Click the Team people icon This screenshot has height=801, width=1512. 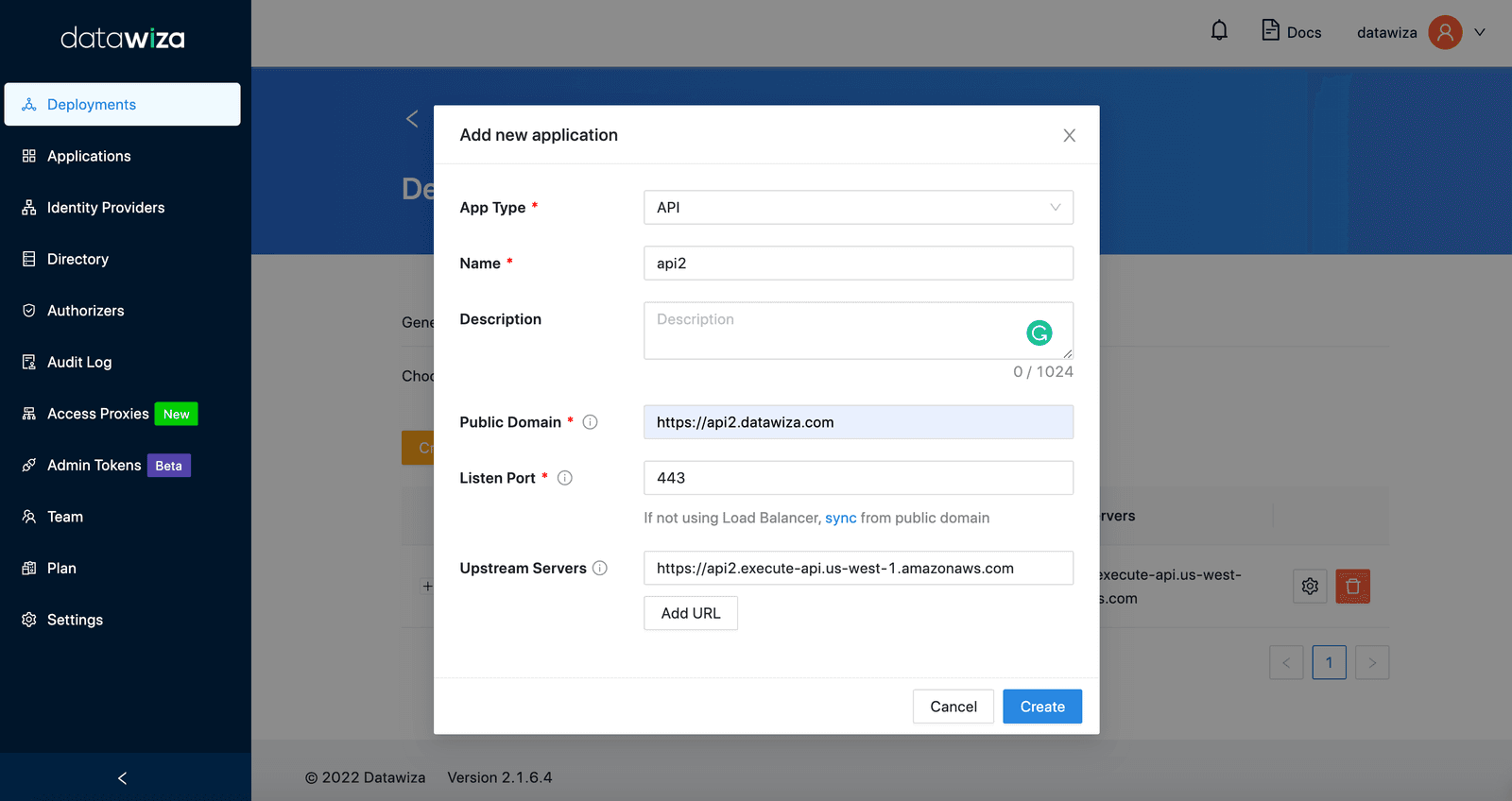[x=29, y=517]
